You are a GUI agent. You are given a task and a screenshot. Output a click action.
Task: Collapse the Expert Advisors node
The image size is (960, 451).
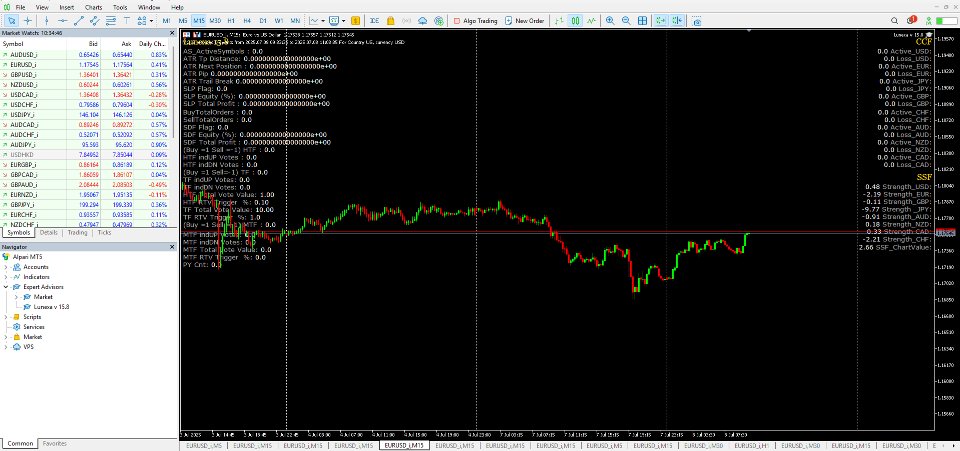(7, 286)
